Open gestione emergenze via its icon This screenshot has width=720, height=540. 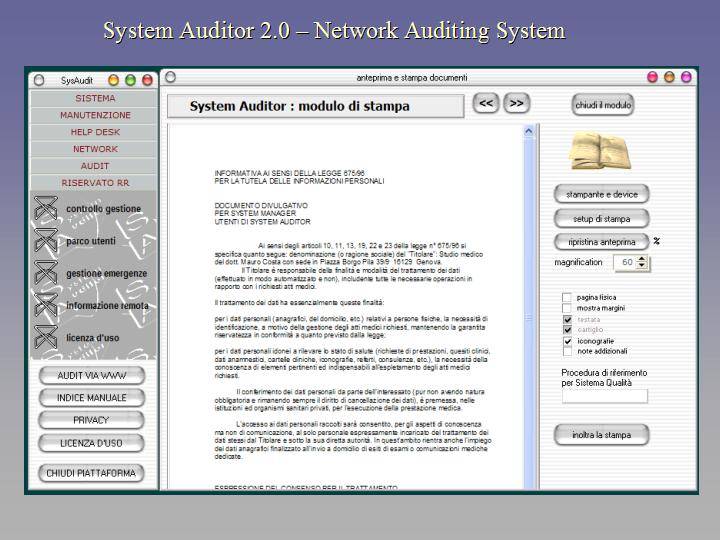coord(45,273)
